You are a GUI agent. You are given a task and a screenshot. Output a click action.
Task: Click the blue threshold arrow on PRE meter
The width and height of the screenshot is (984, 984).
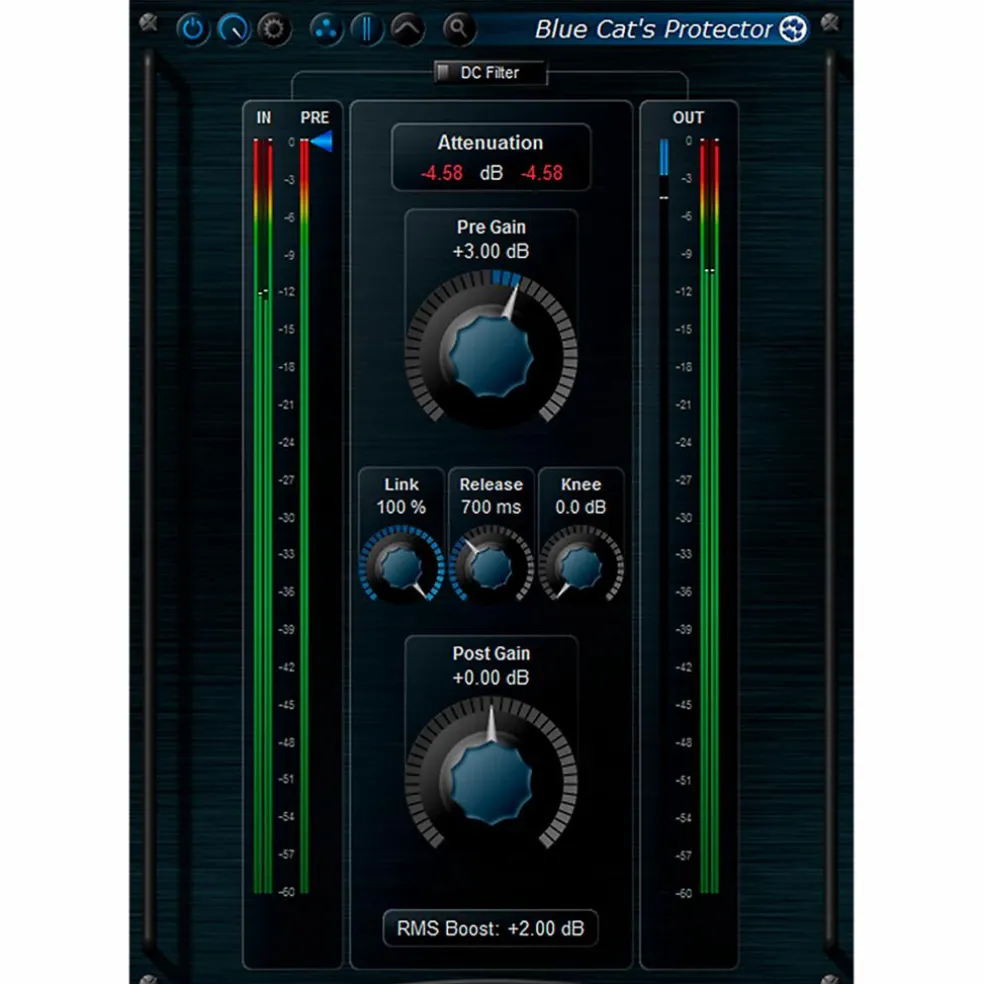(x=322, y=141)
